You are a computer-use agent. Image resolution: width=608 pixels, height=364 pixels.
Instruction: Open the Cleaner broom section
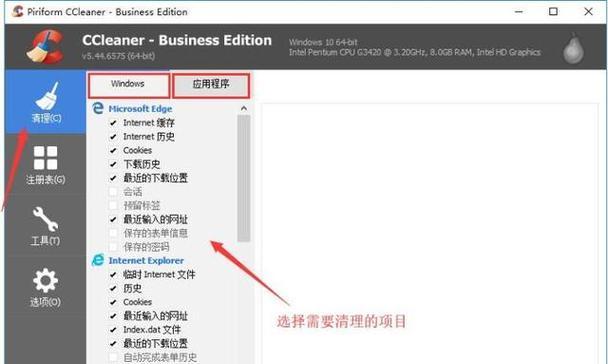point(46,102)
